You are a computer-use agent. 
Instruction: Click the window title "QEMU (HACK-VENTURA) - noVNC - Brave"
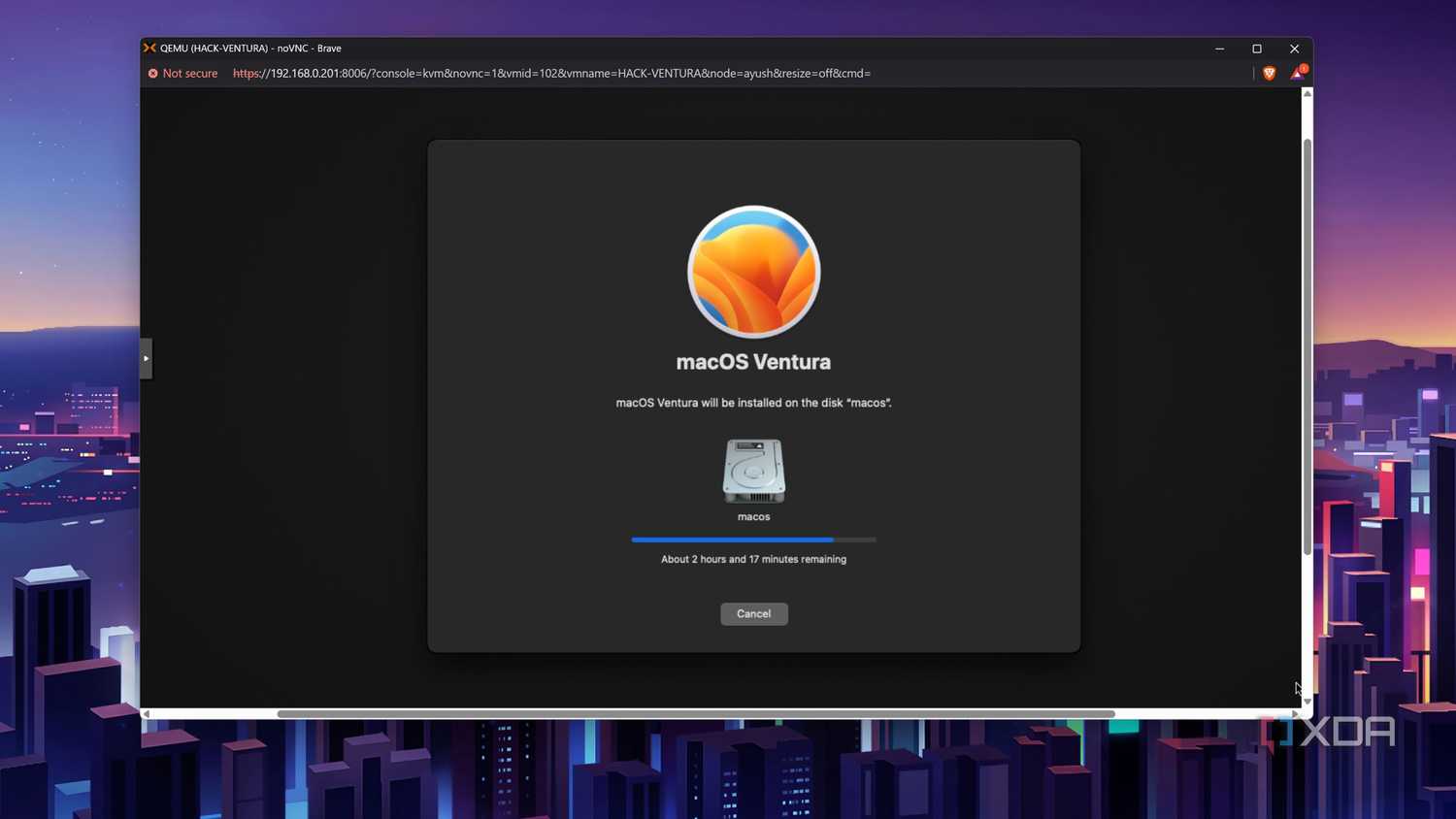(x=250, y=49)
